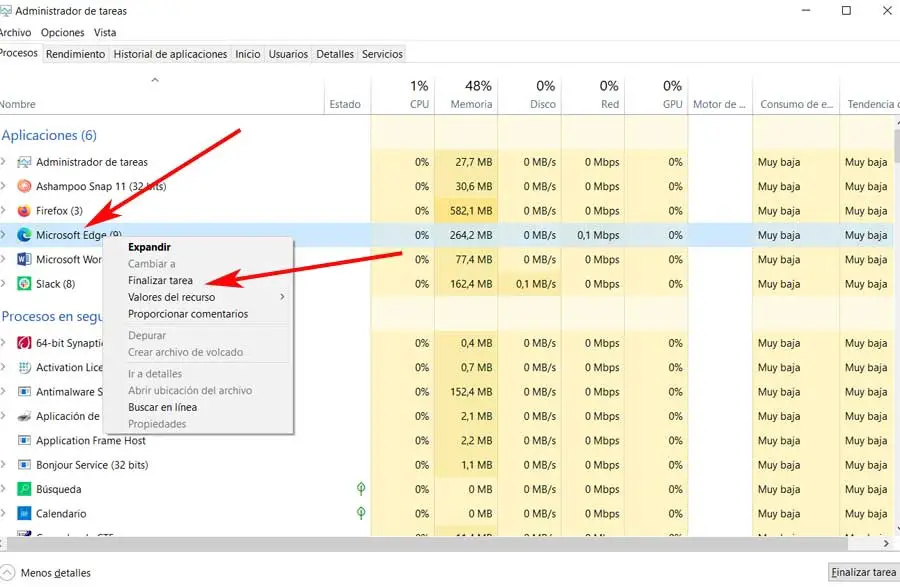Click the Calendario process icon

[x=24, y=514]
